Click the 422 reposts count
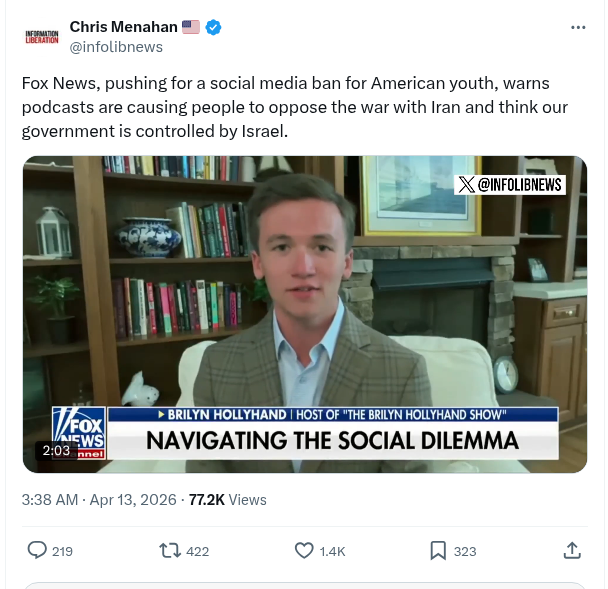Image resolution: width=608 pixels, height=589 pixels. coord(197,551)
